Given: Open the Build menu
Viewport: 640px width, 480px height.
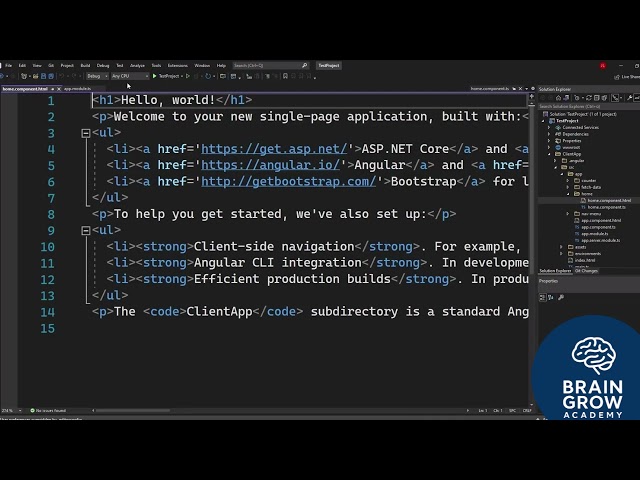Looking at the screenshot, I should click(x=85, y=65).
